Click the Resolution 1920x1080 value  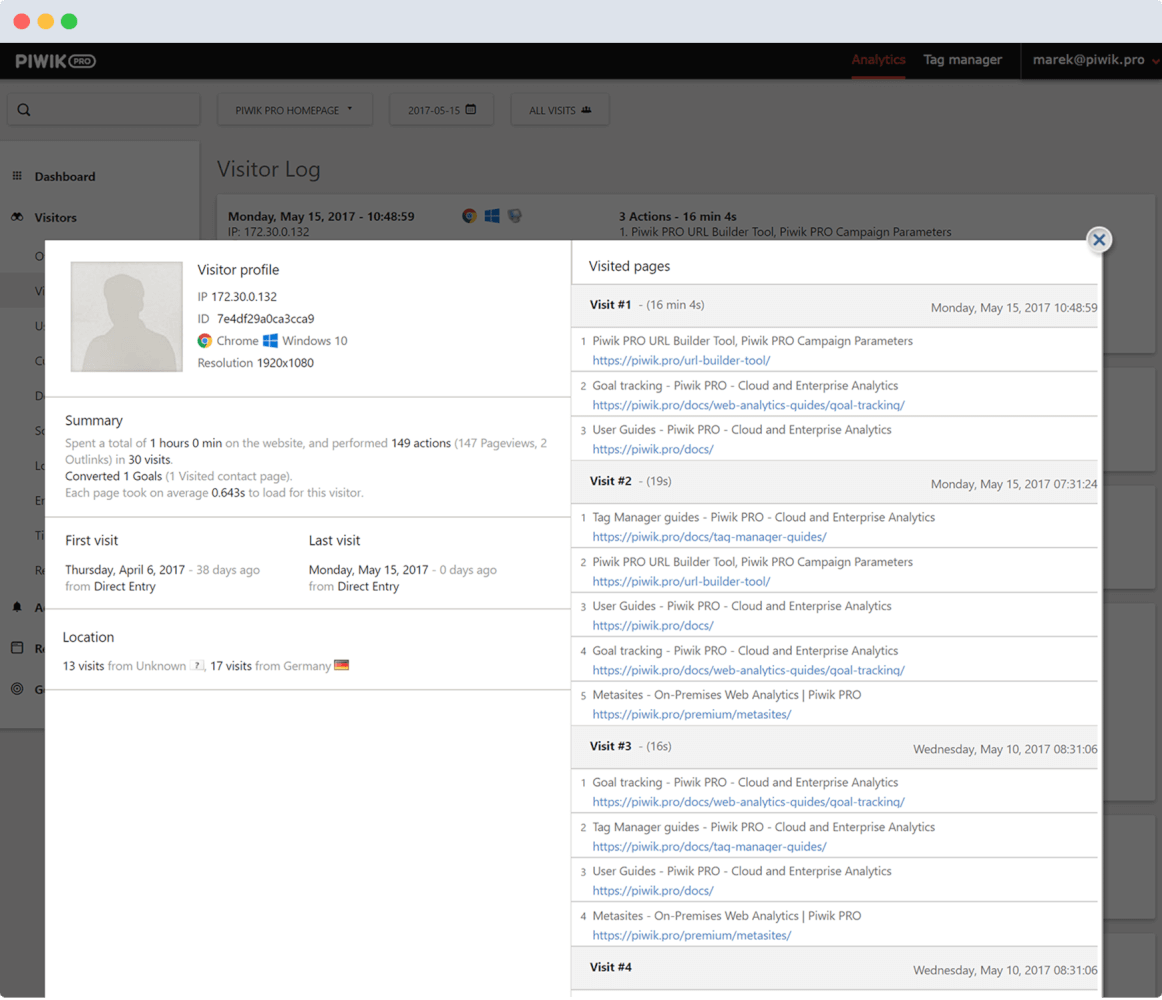coord(285,362)
